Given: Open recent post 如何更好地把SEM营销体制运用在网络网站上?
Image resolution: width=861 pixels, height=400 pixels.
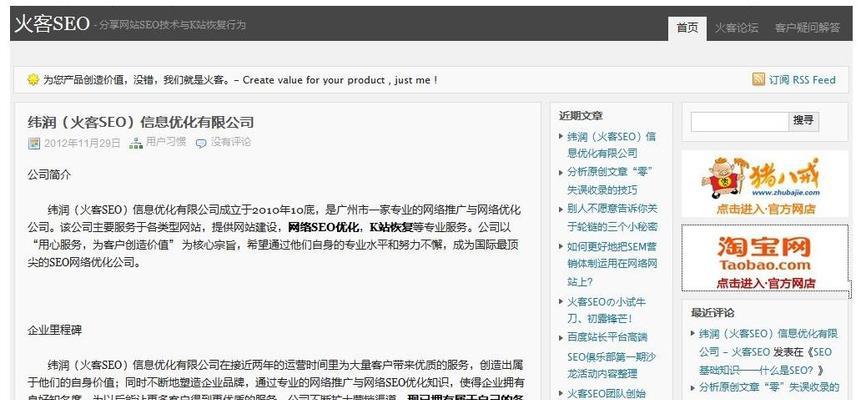Looking at the screenshot, I should (612, 264).
